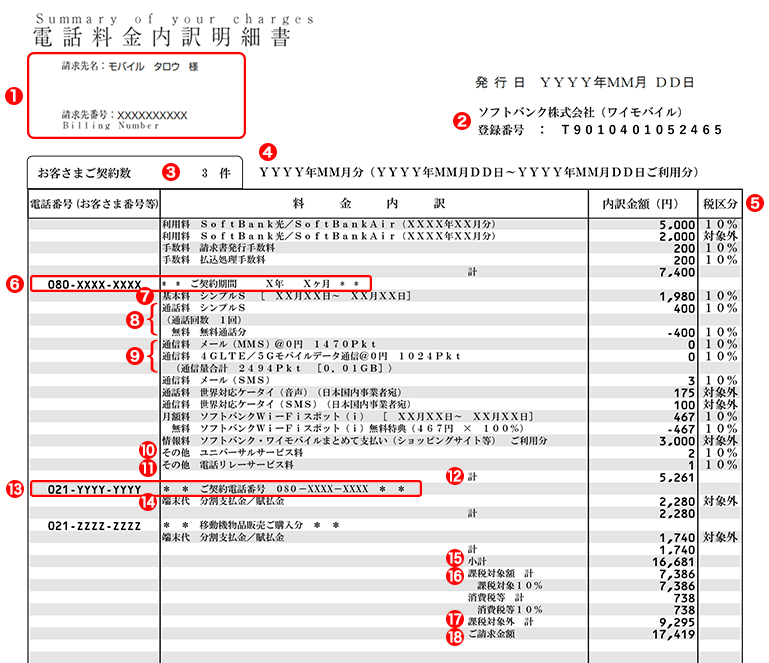Select the contract count '3 件'

pos(216,173)
